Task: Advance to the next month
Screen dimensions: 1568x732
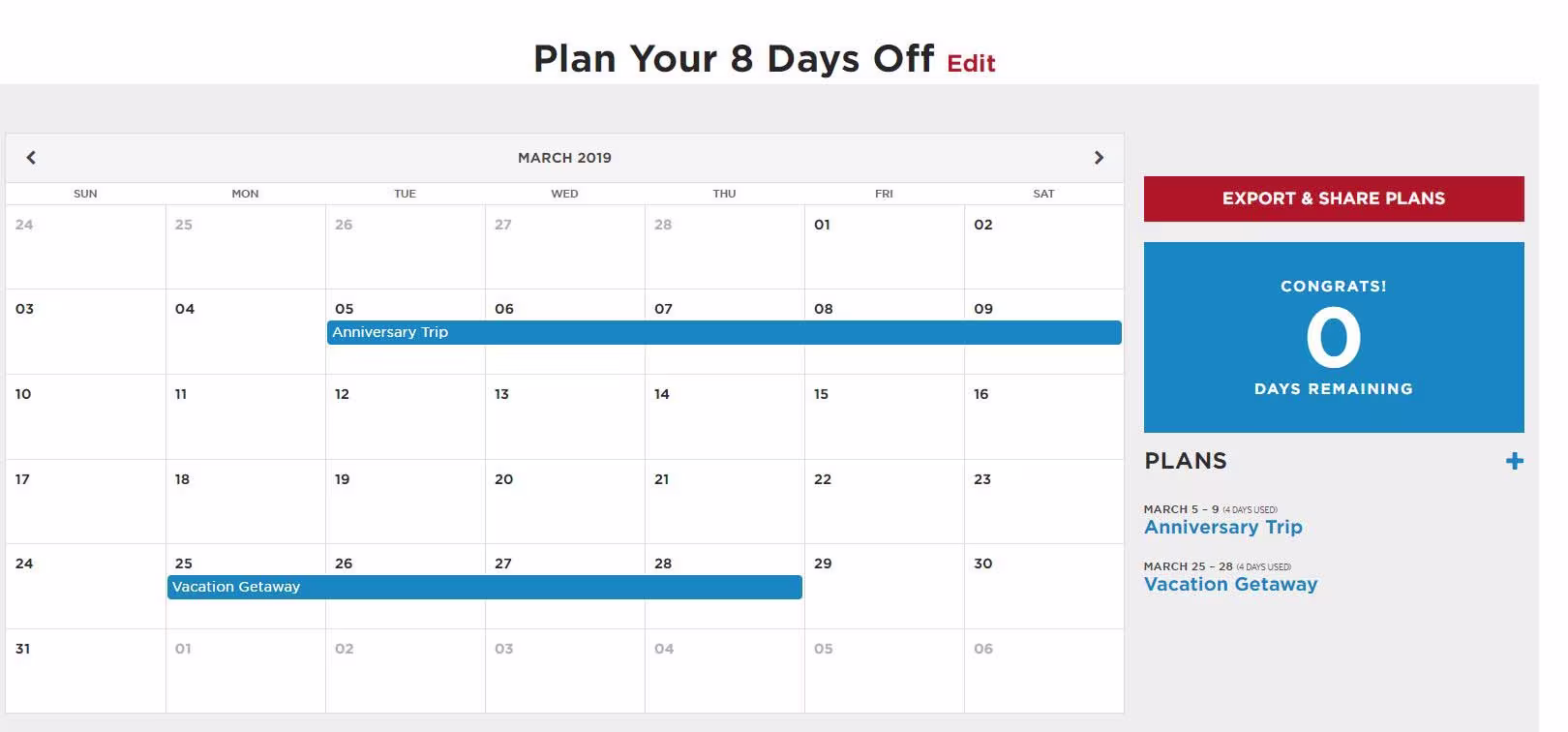Action: [x=1099, y=158]
